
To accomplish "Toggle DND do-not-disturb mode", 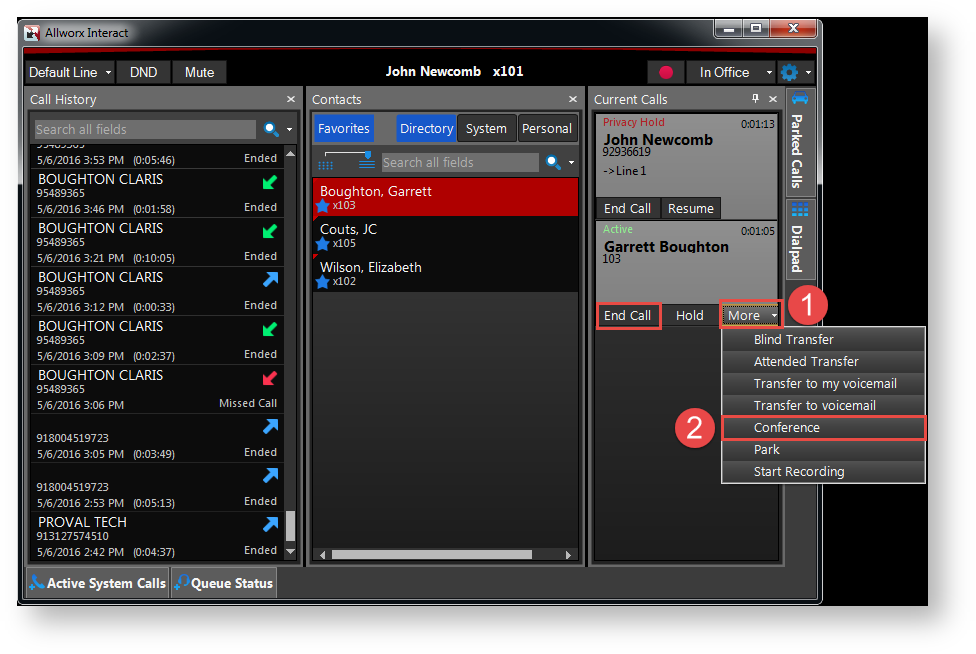I will [143, 72].
